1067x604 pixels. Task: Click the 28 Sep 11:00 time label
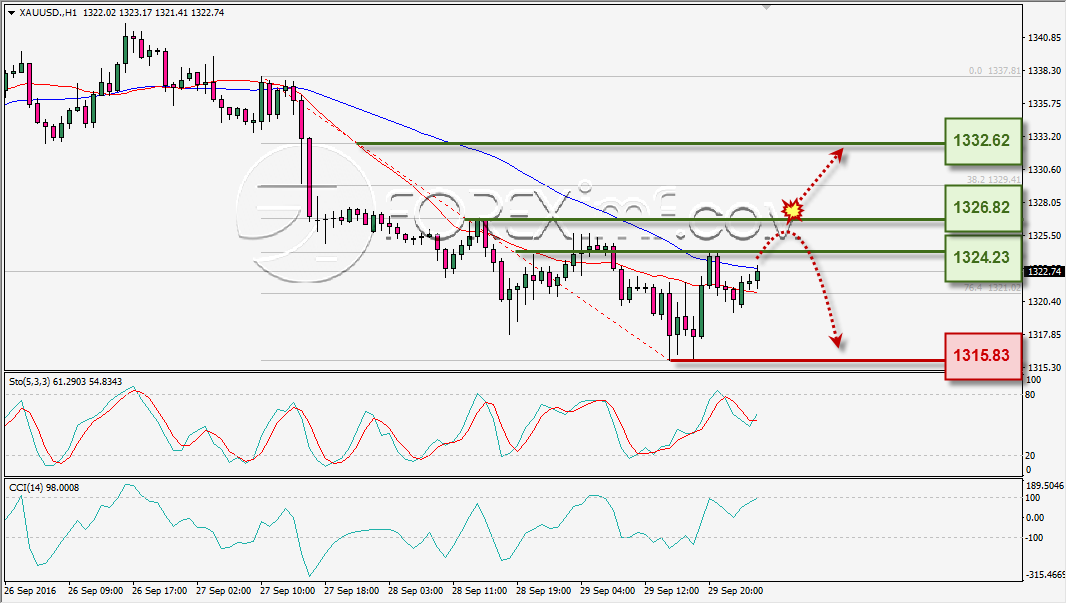click(x=480, y=590)
